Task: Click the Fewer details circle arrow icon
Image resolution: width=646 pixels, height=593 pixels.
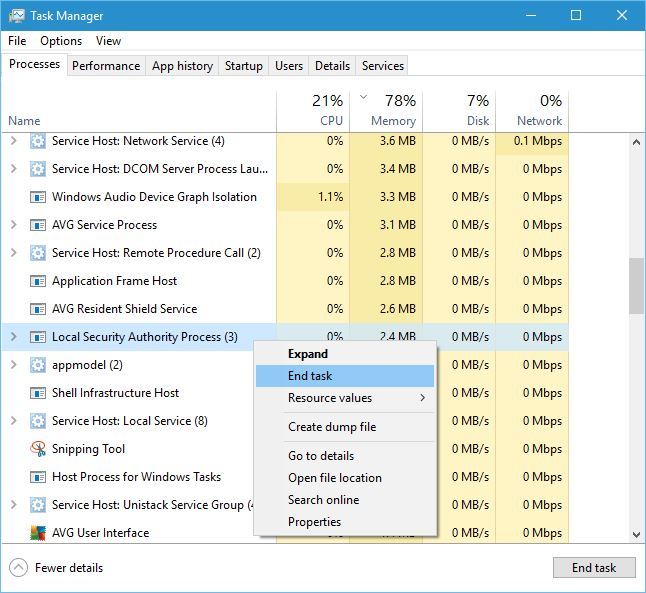Action: [19, 568]
